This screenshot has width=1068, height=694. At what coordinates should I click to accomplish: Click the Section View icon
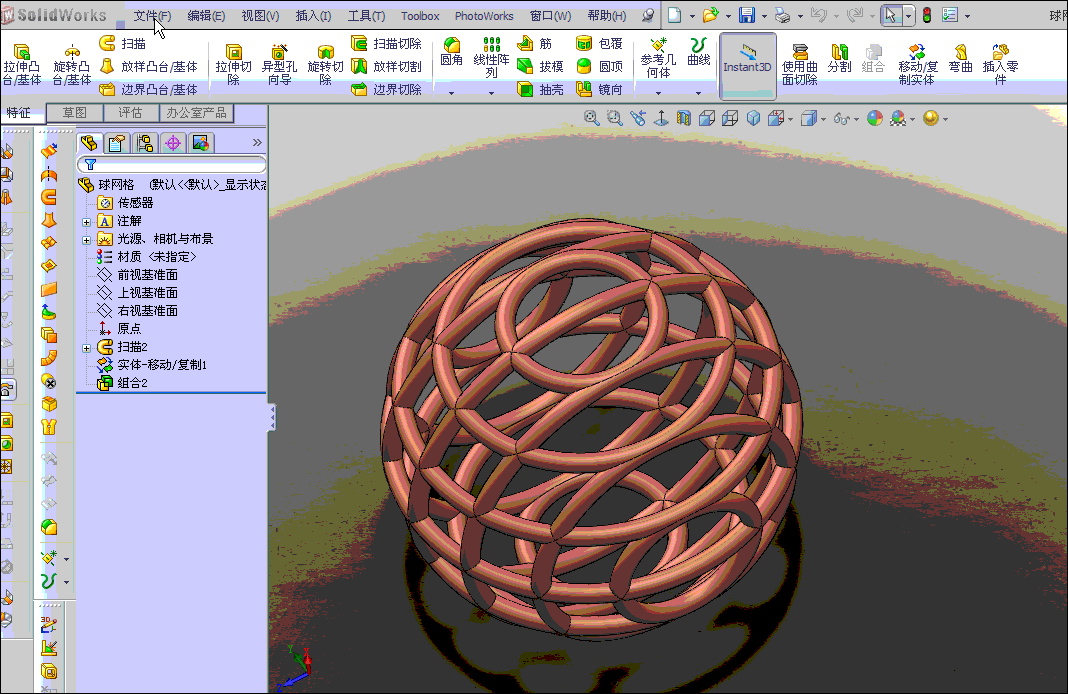click(684, 119)
